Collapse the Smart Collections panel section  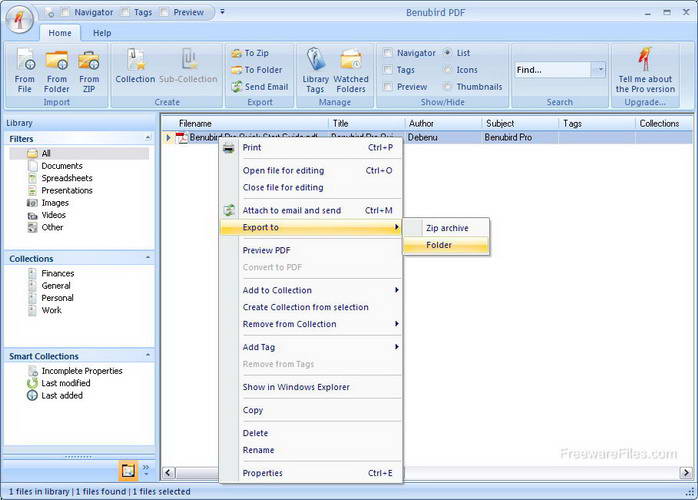[148, 356]
